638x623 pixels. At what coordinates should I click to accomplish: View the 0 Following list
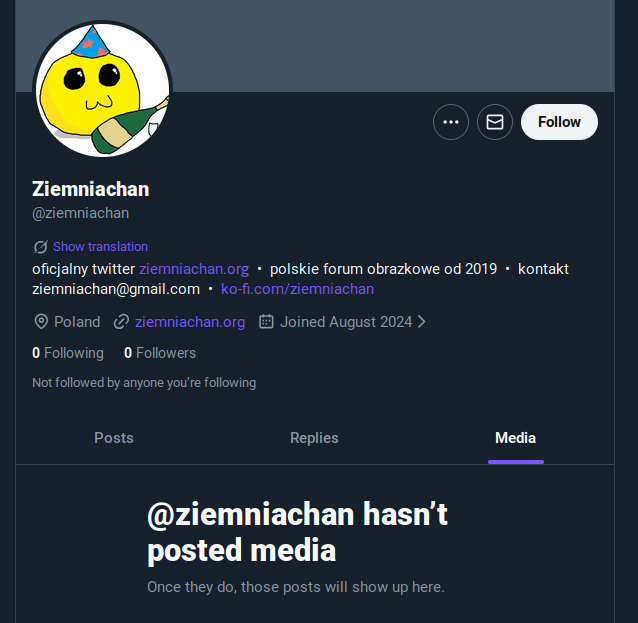click(x=68, y=353)
